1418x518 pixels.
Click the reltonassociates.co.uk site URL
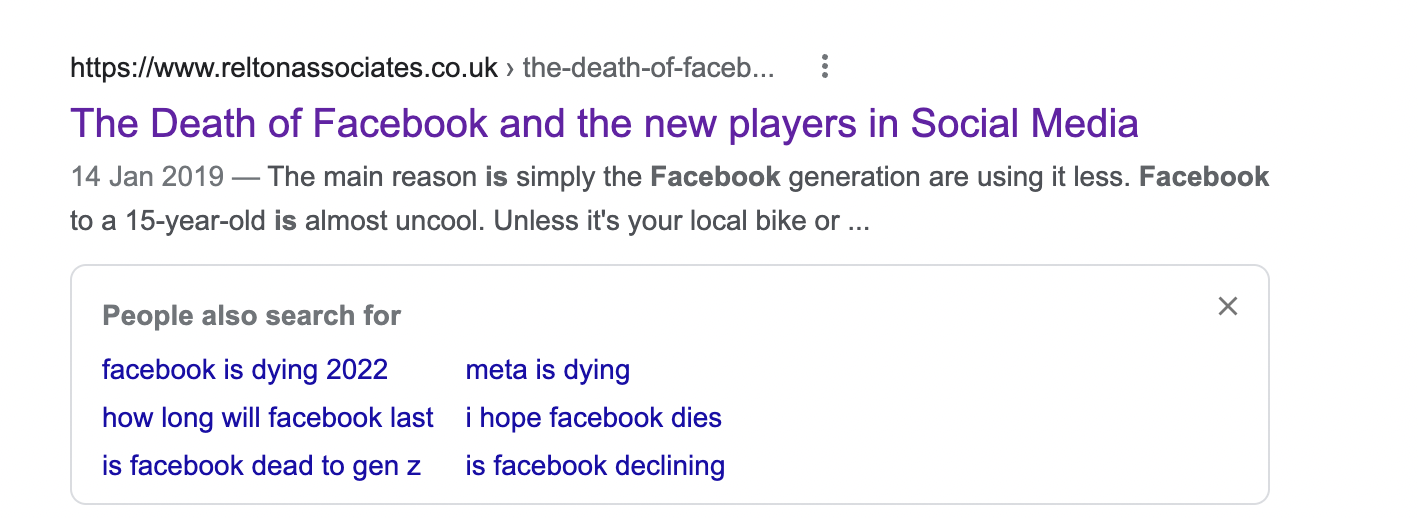(x=284, y=68)
